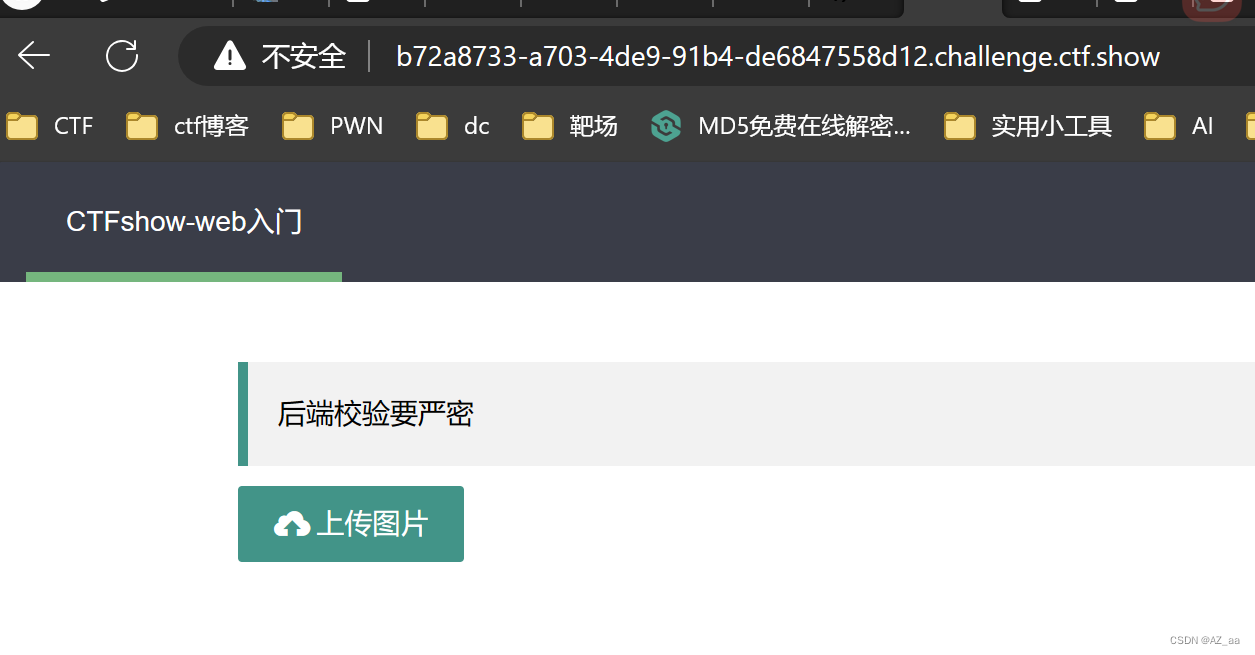Open the browser profile avatar circle
The height and width of the screenshot is (655, 1255).
tap(24, 3)
